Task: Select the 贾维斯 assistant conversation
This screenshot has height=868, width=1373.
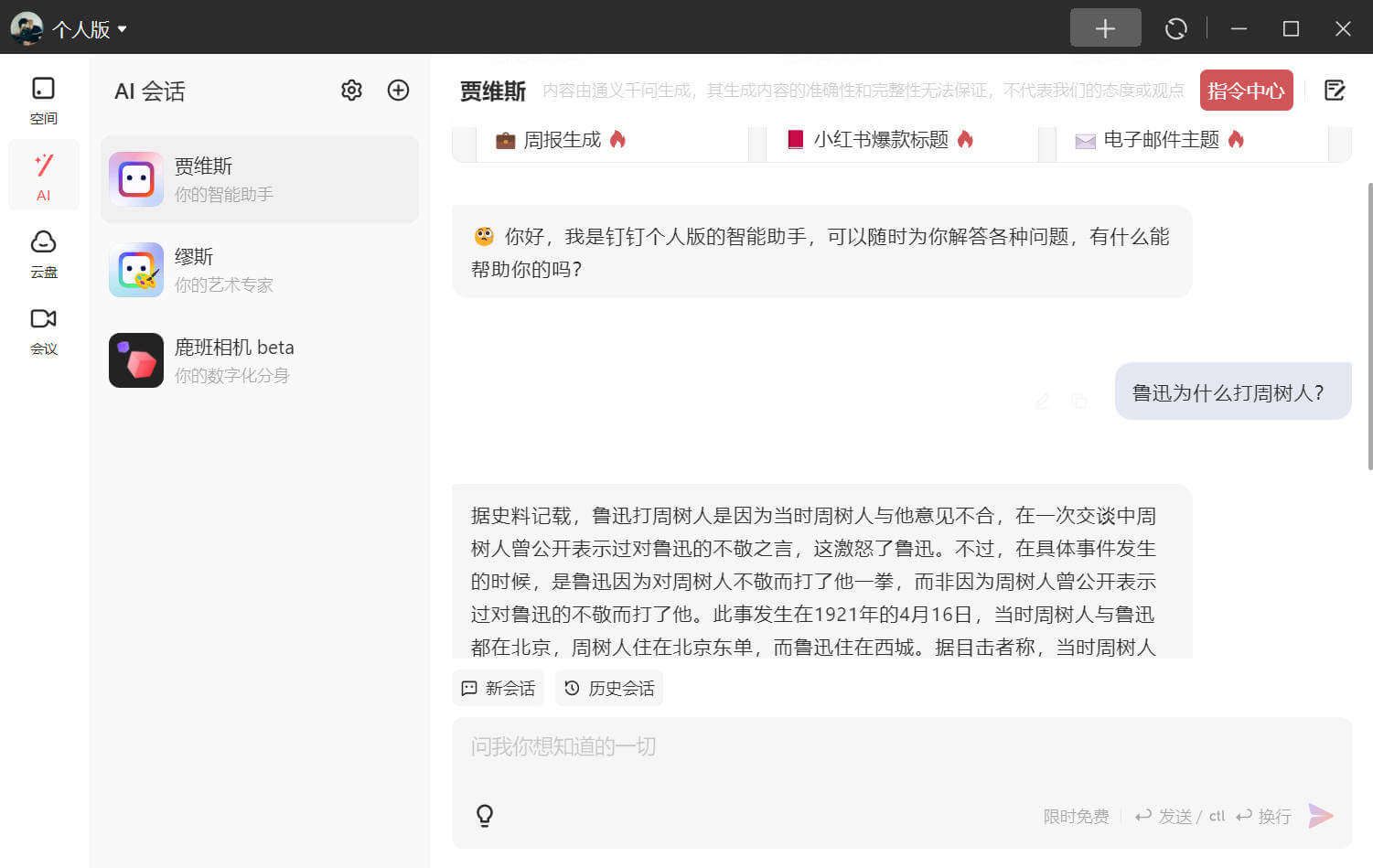Action: point(260,179)
